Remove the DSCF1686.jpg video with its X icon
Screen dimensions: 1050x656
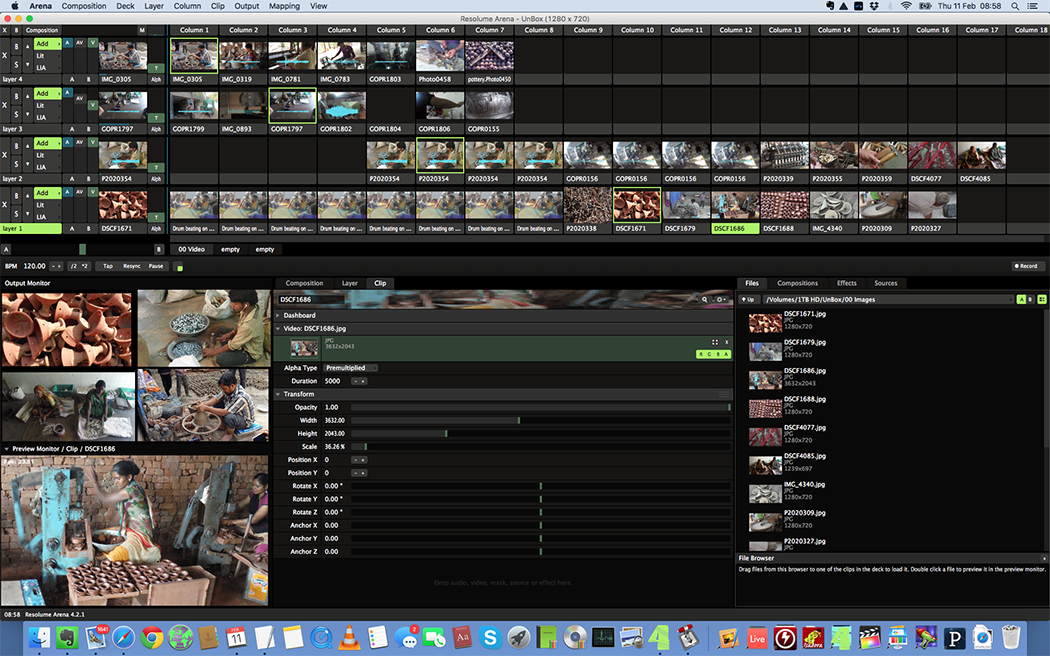(726, 342)
